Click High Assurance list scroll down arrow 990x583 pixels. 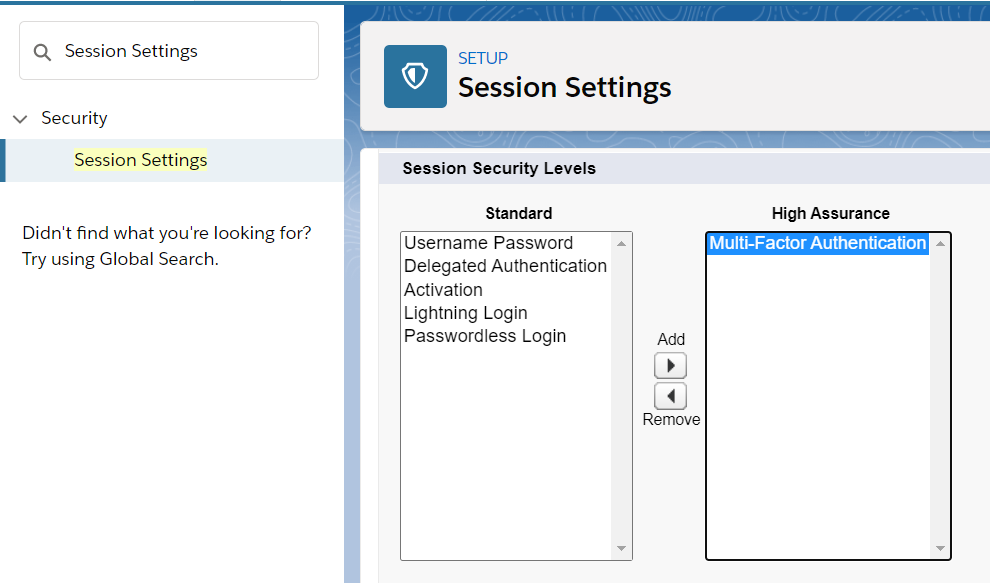coord(940,548)
